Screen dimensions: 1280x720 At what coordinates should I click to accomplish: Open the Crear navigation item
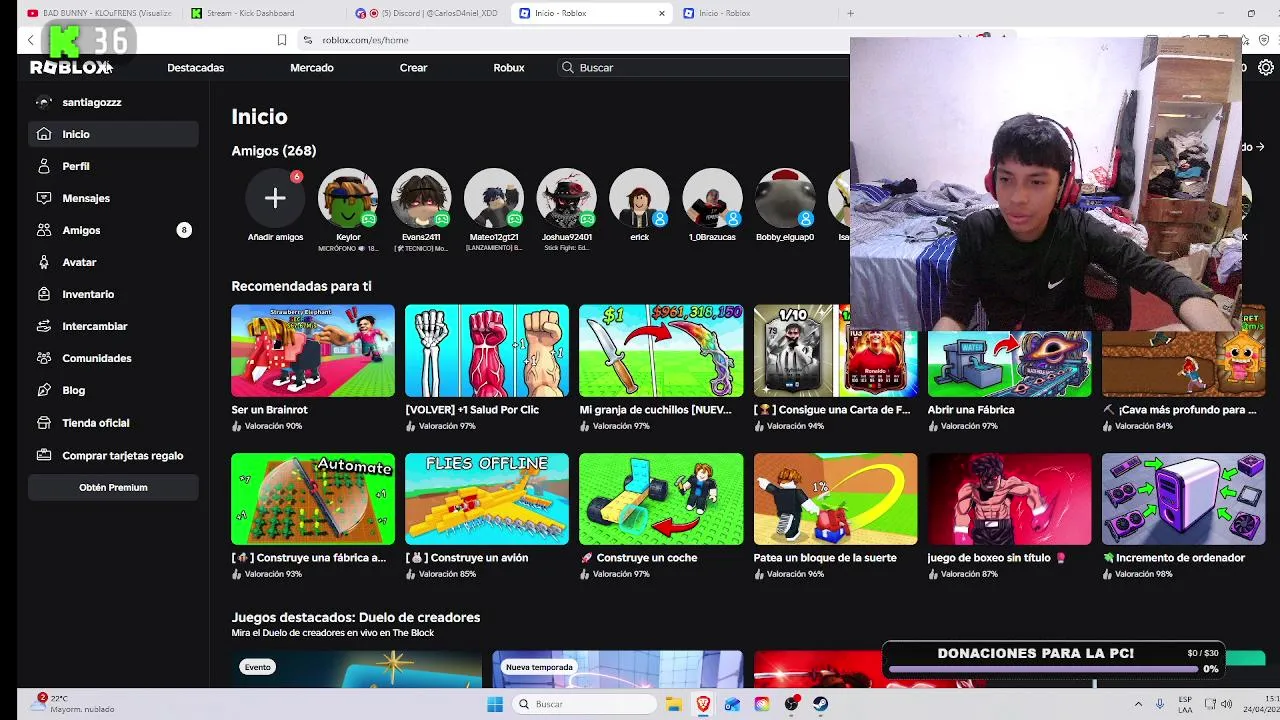[x=413, y=67]
